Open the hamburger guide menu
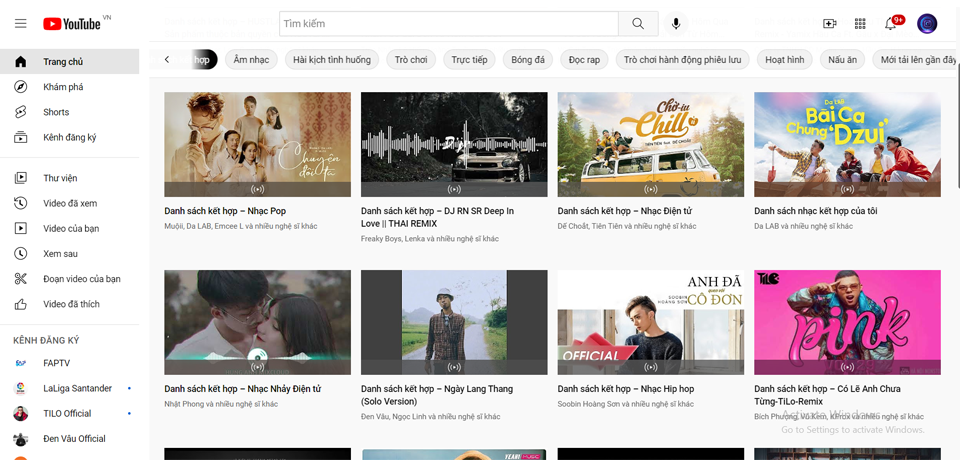The width and height of the screenshot is (960, 460). (x=21, y=24)
